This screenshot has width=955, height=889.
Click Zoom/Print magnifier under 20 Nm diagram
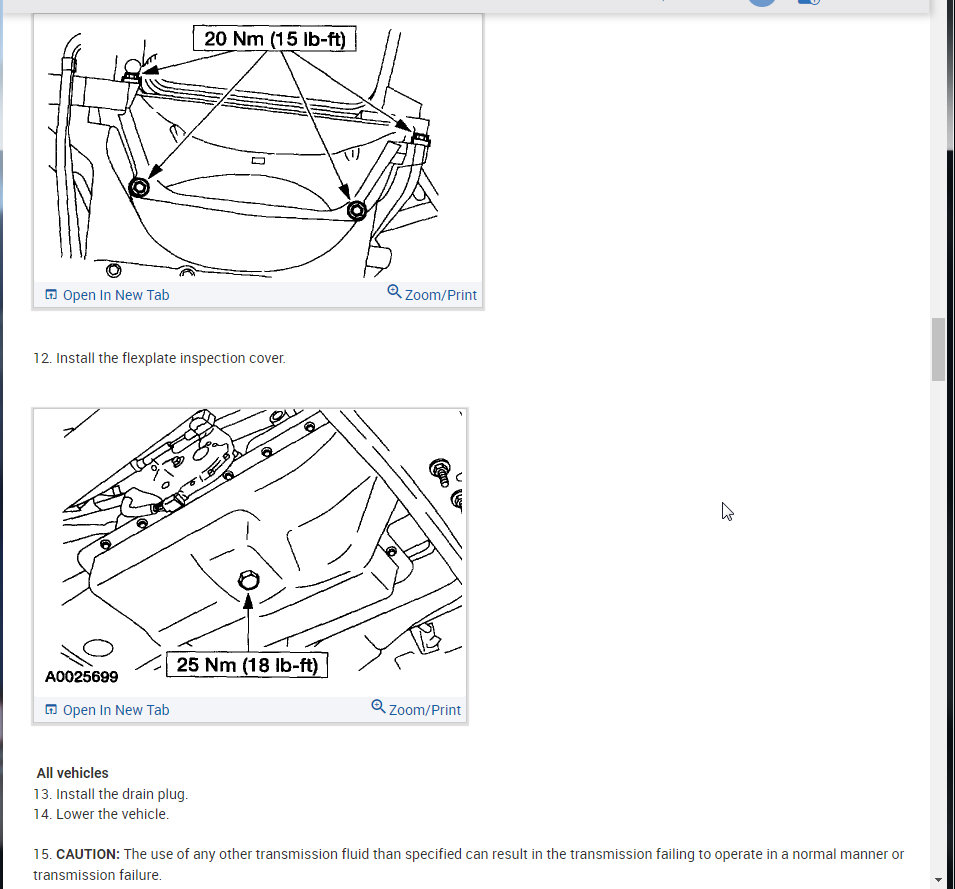click(x=394, y=292)
